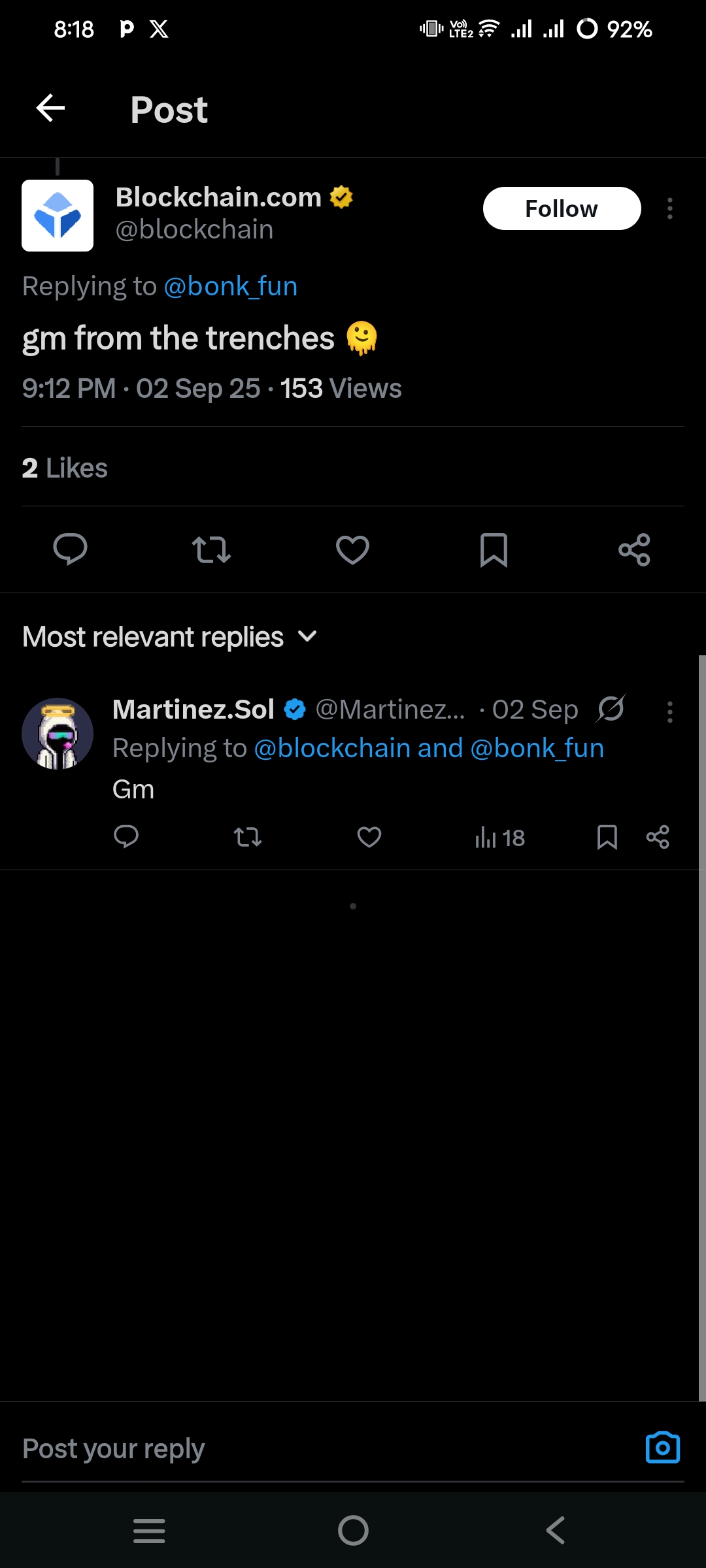706x1568 pixels.
Task: Open the @bonk_fun mention link
Action: coord(230,286)
